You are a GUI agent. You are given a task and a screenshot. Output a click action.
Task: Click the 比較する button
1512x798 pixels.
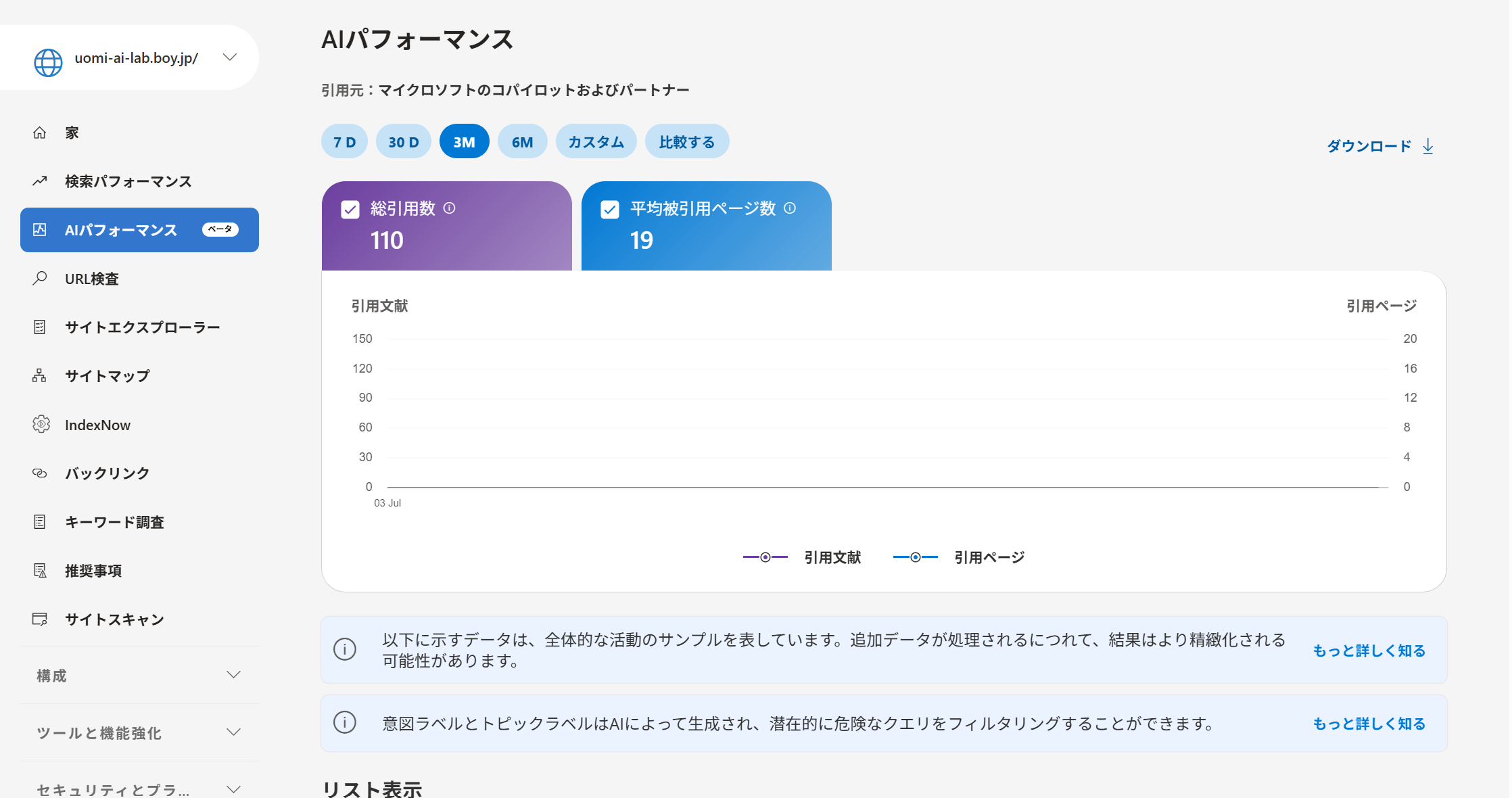687,142
